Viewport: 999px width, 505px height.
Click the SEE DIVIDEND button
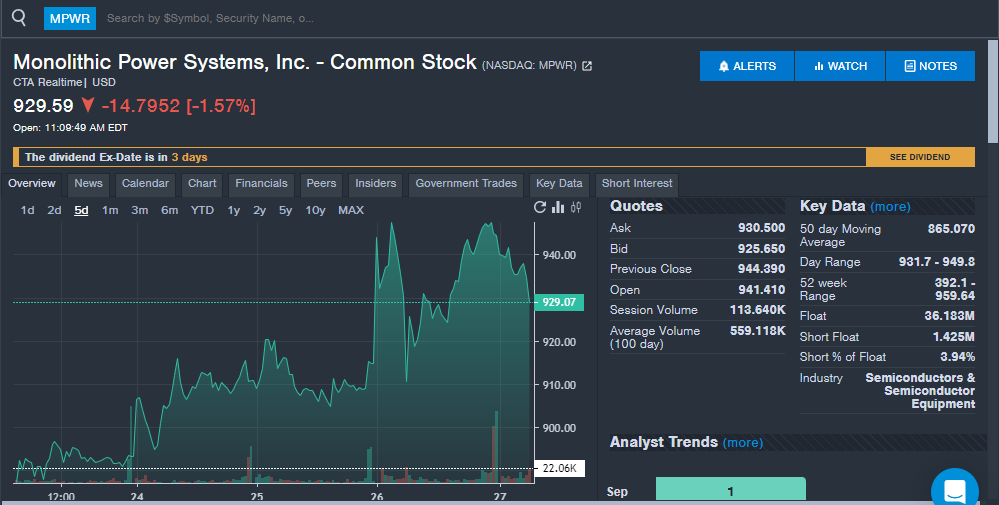[920, 157]
